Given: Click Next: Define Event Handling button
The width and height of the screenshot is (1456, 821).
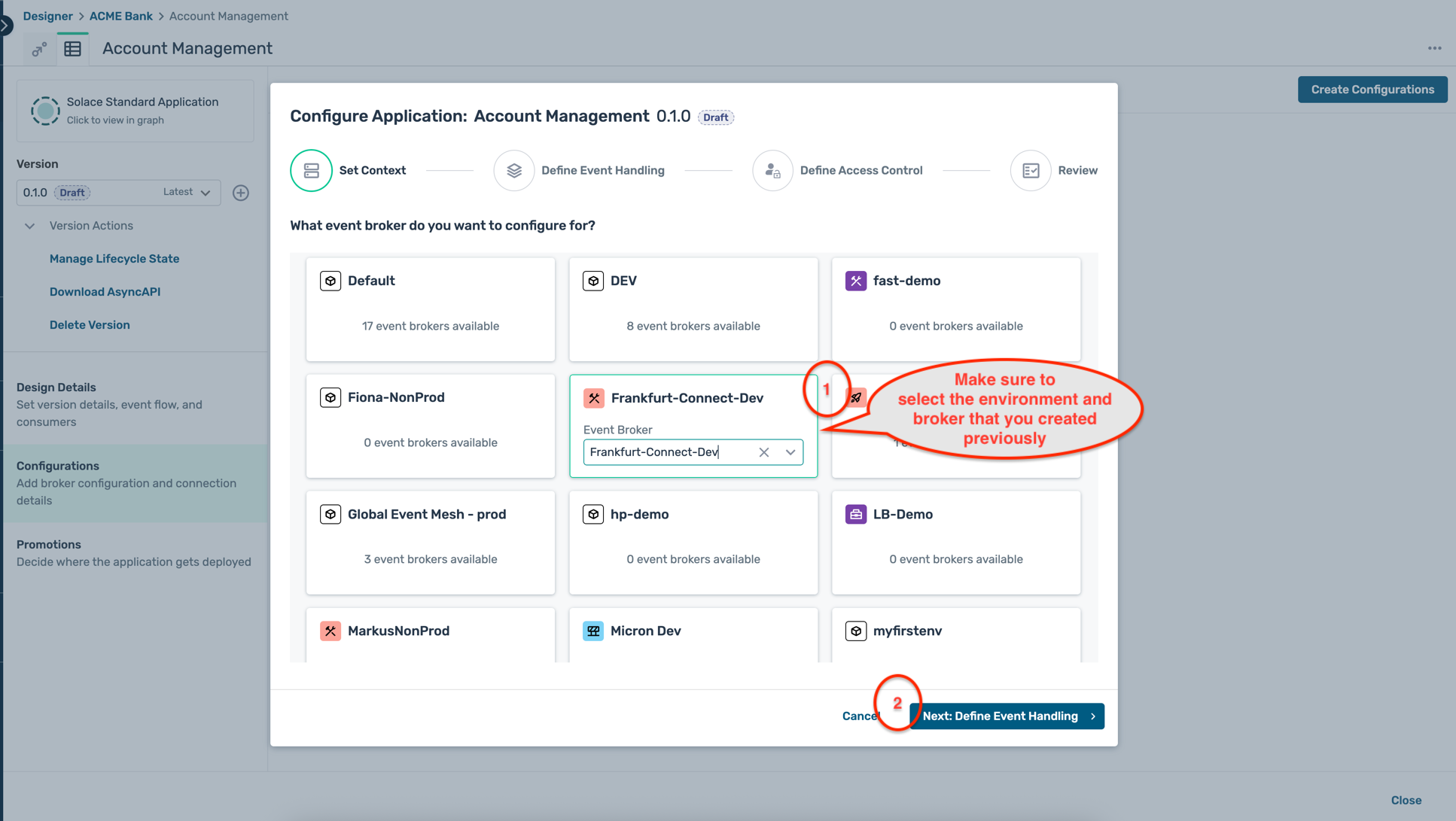Looking at the screenshot, I should [x=1007, y=716].
